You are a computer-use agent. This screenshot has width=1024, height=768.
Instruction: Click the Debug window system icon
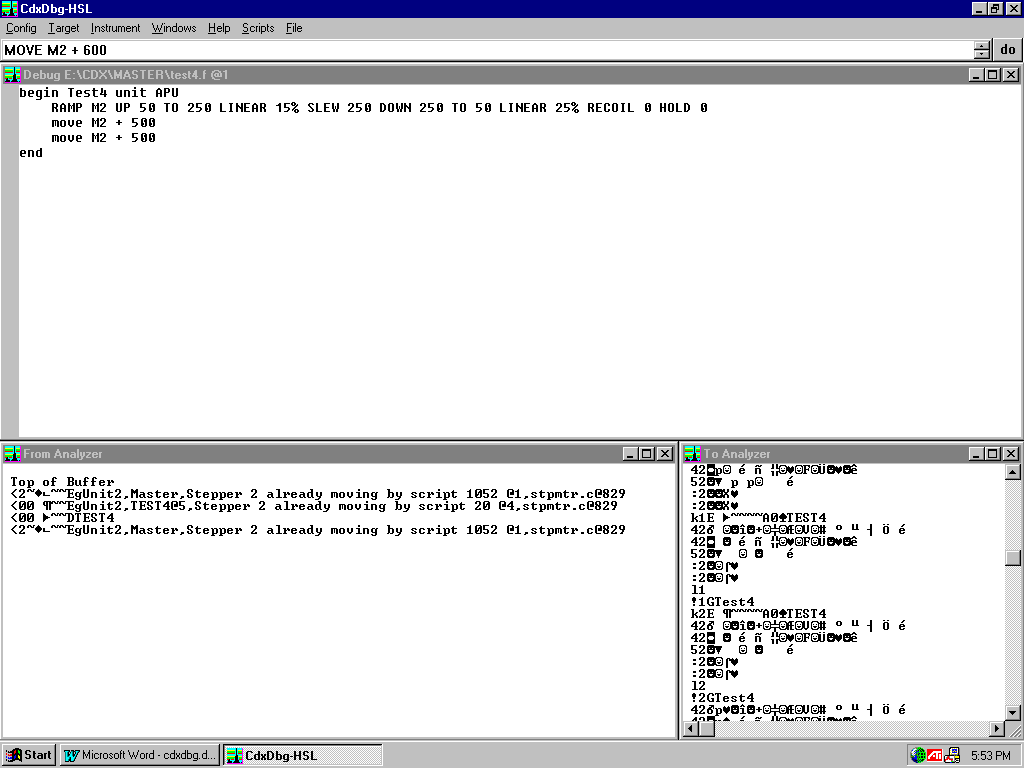[x=12, y=74]
